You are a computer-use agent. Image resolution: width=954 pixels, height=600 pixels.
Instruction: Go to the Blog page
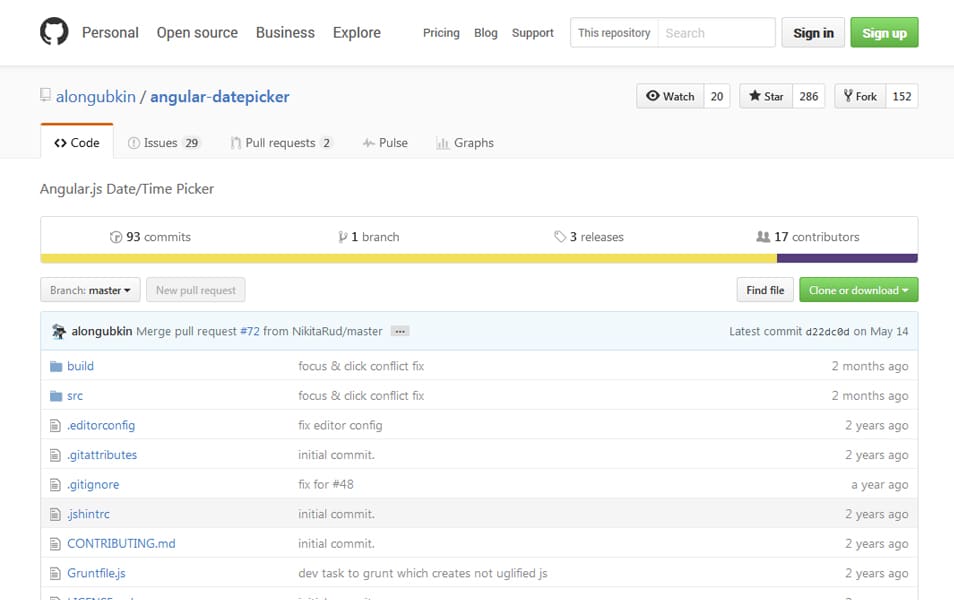coord(486,33)
